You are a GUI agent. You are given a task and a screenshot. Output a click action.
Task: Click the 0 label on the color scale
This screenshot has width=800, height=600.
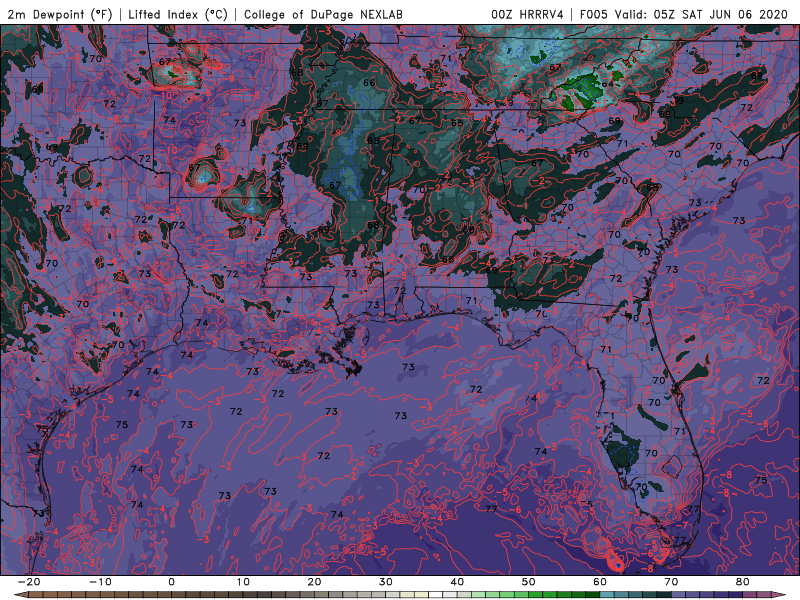tap(171, 582)
